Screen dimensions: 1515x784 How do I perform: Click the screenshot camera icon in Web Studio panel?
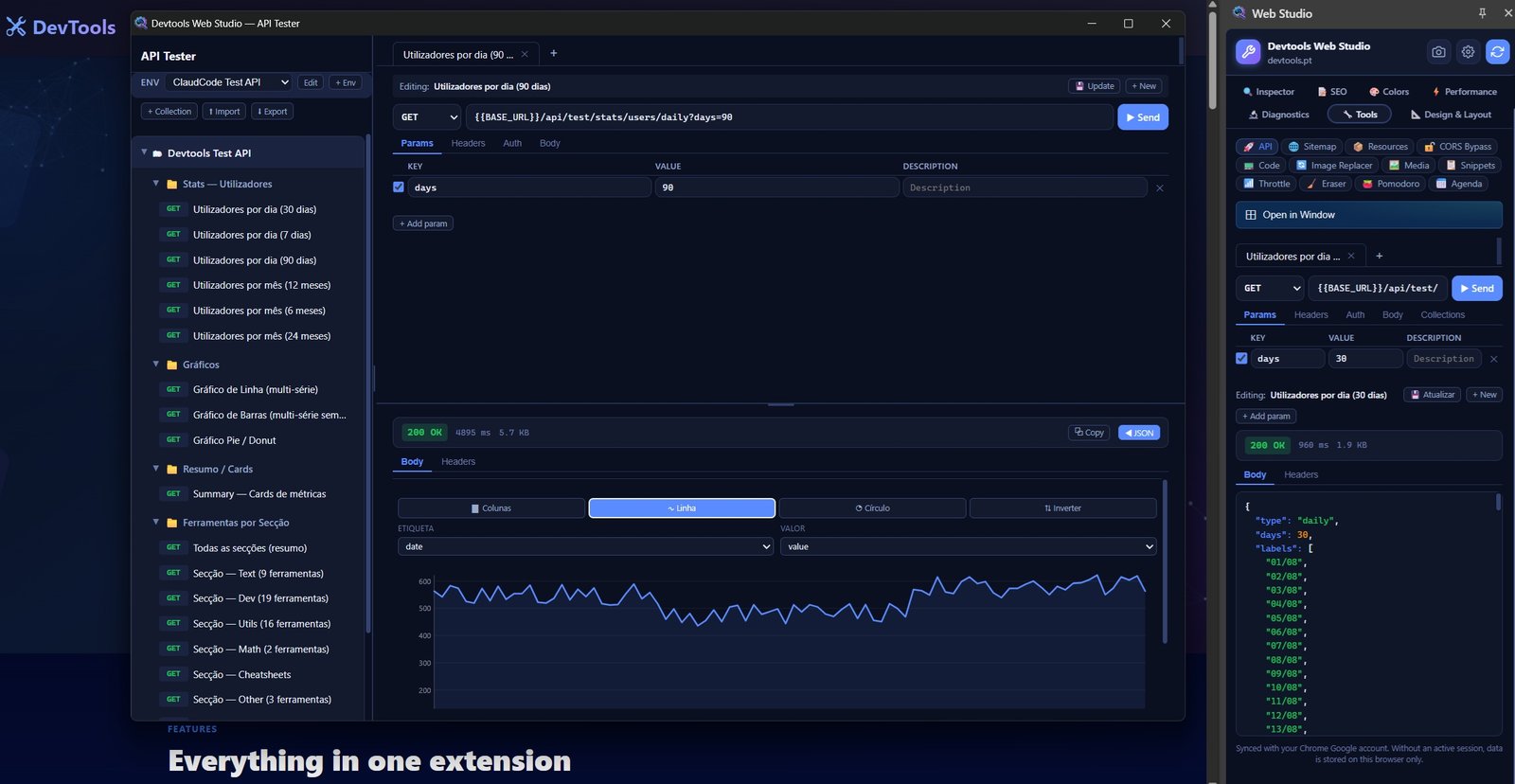click(1438, 52)
